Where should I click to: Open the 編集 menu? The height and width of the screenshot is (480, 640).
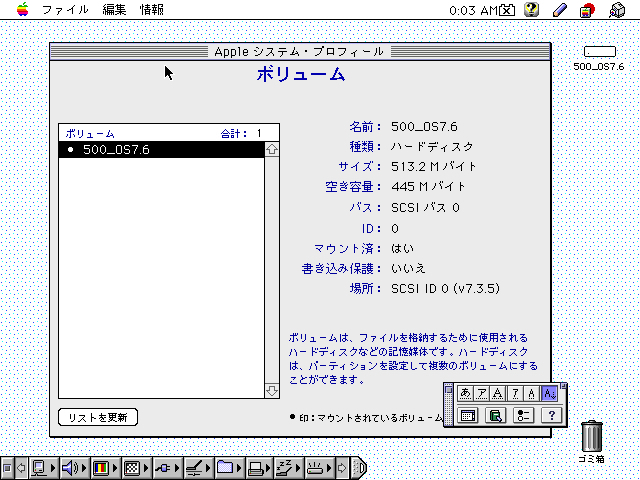tap(114, 9)
